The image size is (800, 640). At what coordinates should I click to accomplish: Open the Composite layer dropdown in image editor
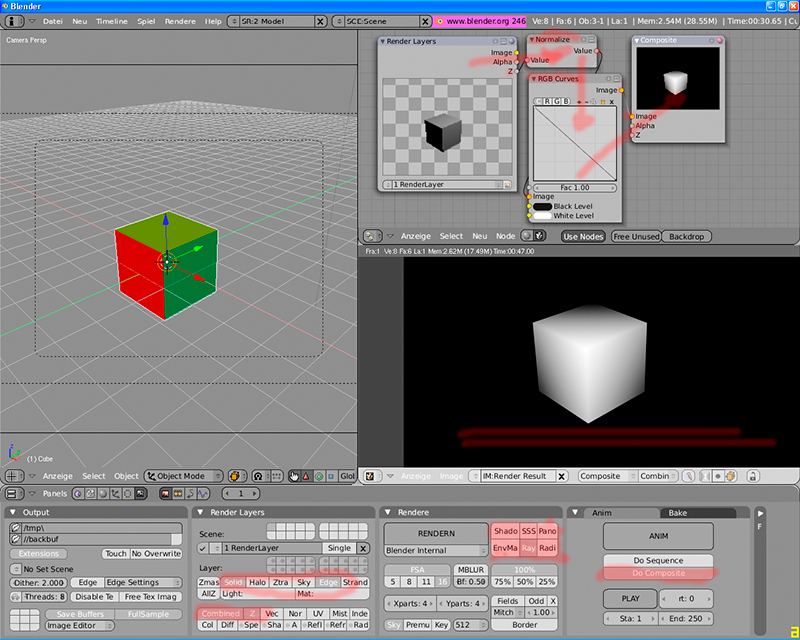coord(607,476)
